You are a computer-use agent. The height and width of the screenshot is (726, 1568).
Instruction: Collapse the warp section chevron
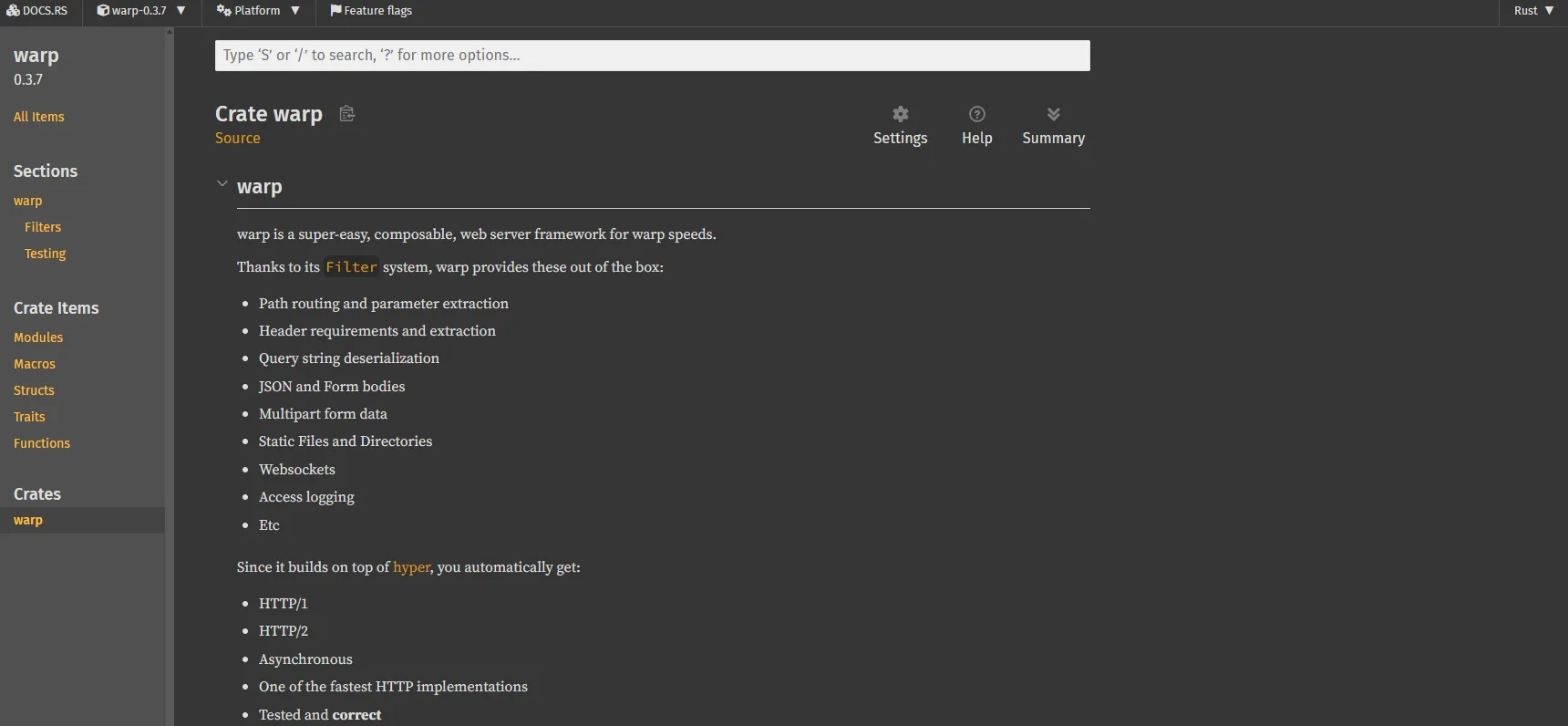[x=222, y=184]
